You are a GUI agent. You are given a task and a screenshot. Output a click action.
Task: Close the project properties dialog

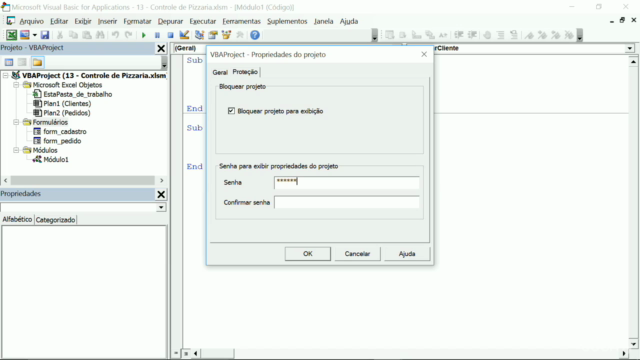click(424, 54)
